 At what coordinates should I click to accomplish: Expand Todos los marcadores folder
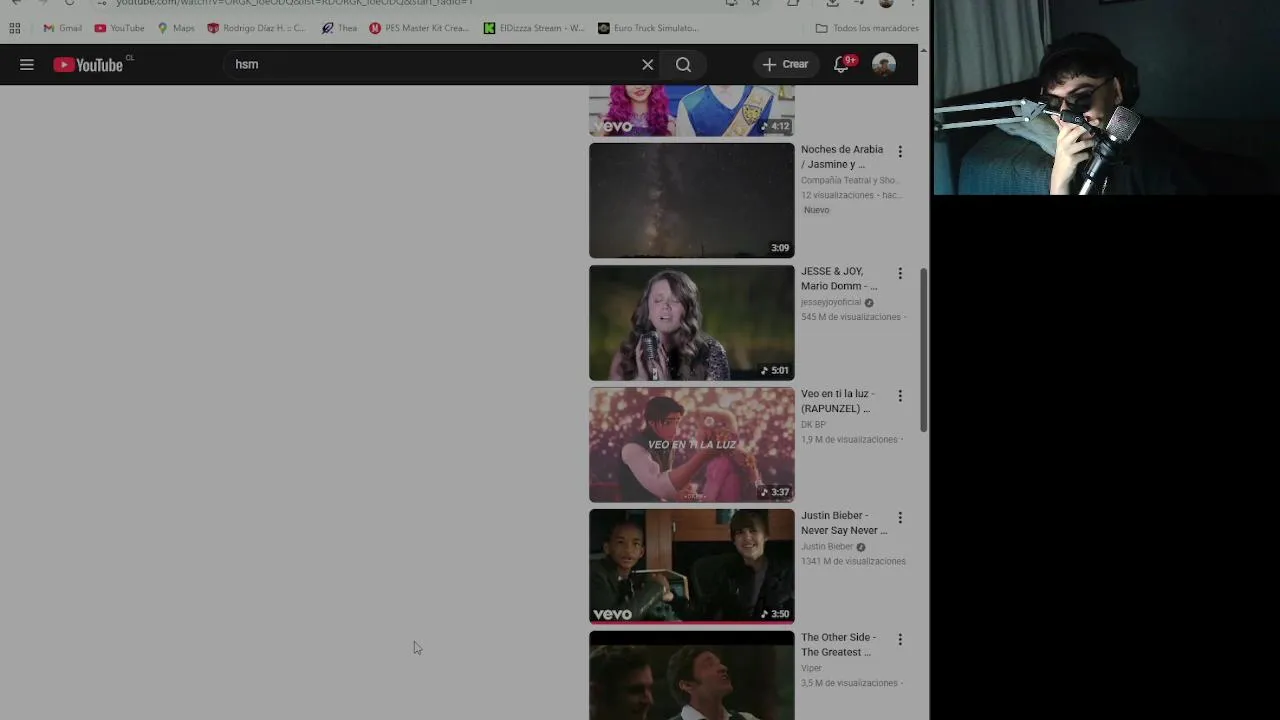point(867,28)
